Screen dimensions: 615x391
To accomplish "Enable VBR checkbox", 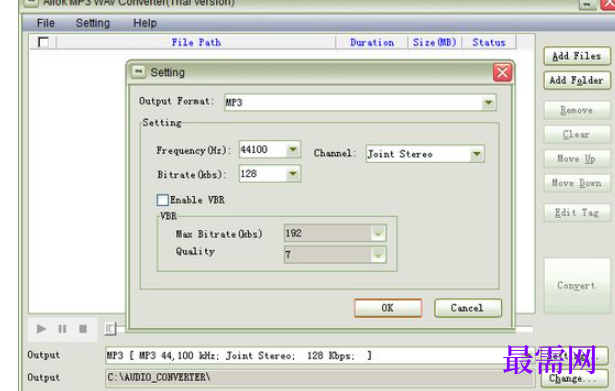I will click(162, 200).
